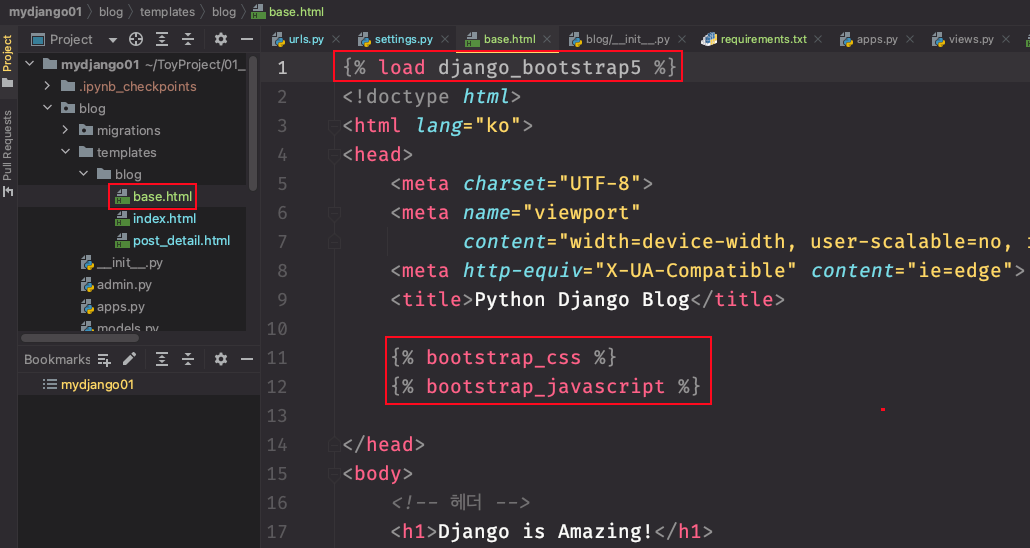The height and width of the screenshot is (548, 1030).
Task: Close the settings.py tab
Action: point(445,39)
